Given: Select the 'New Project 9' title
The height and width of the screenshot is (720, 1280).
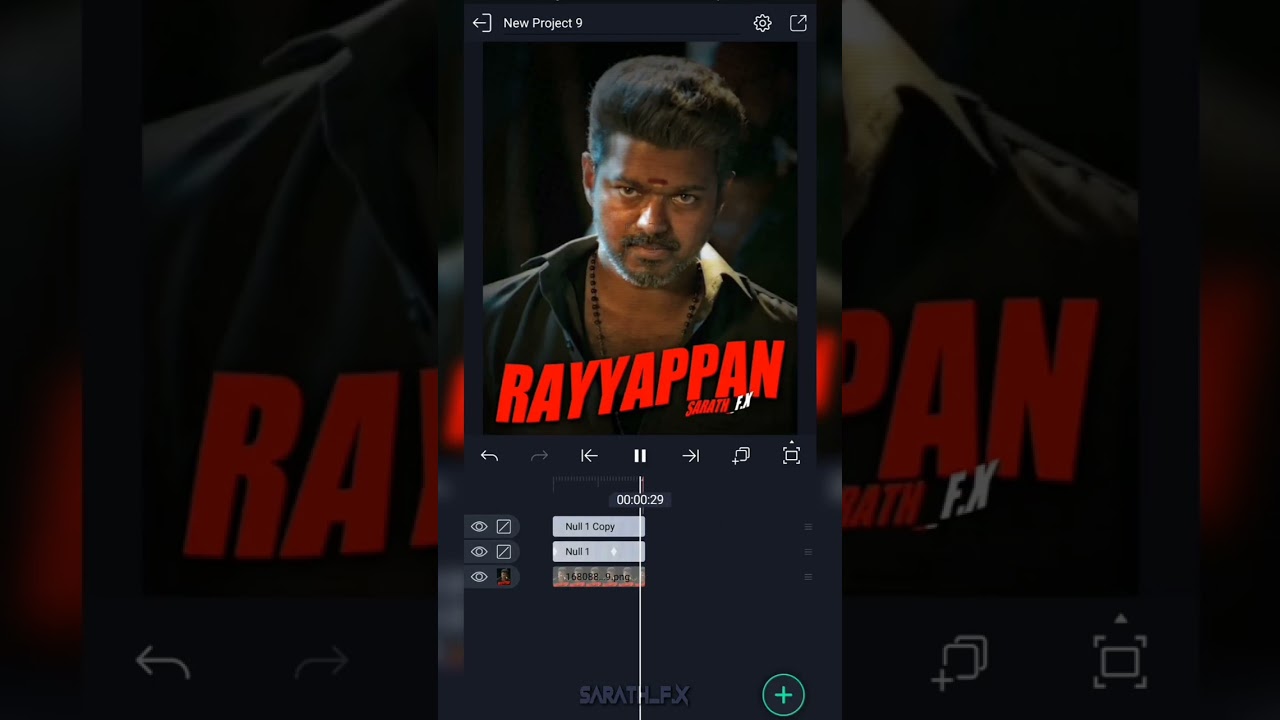Looking at the screenshot, I should click(543, 23).
